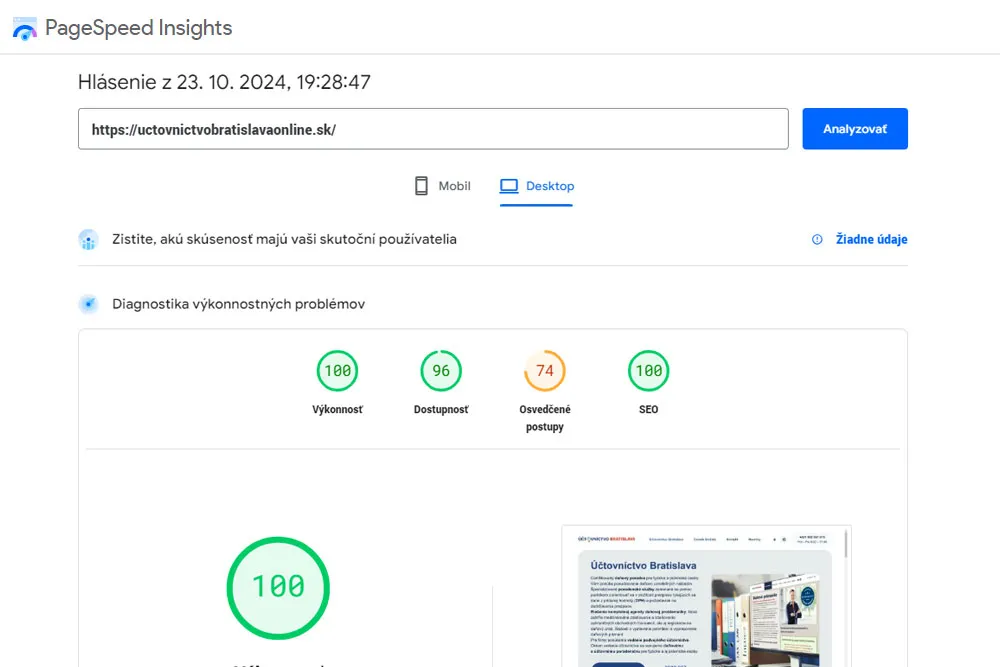Click the 'Osvedčené postupy' label text

pyautogui.click(x=545, y=418)
